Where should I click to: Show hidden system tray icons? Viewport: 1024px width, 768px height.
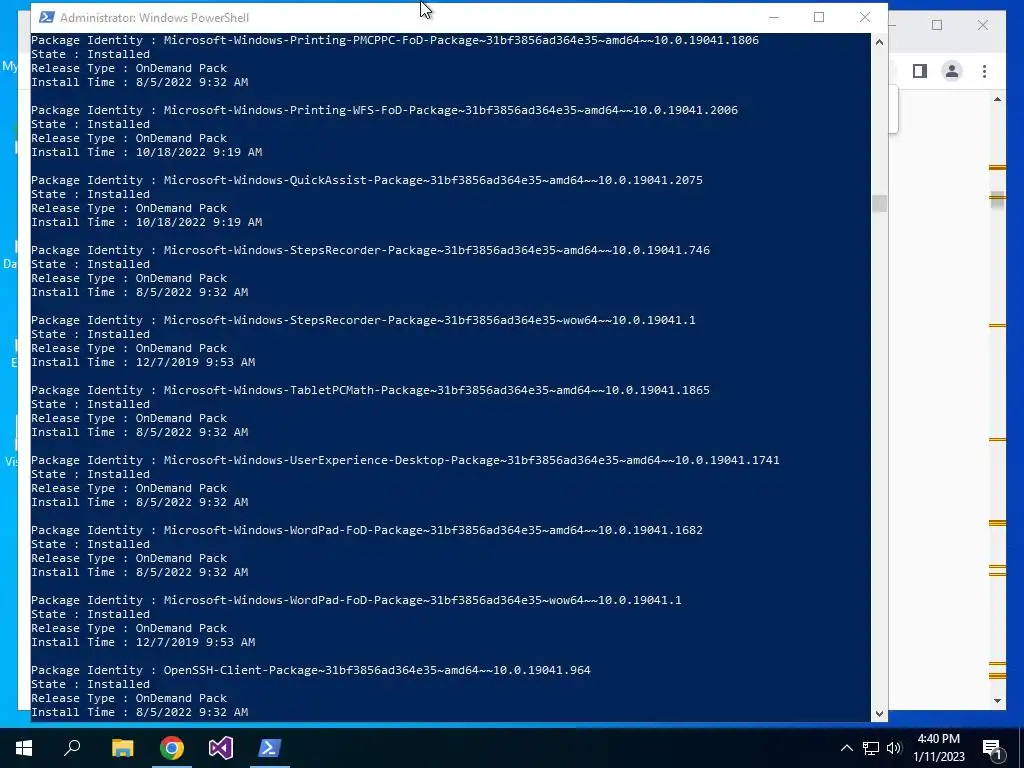(846, 748)
